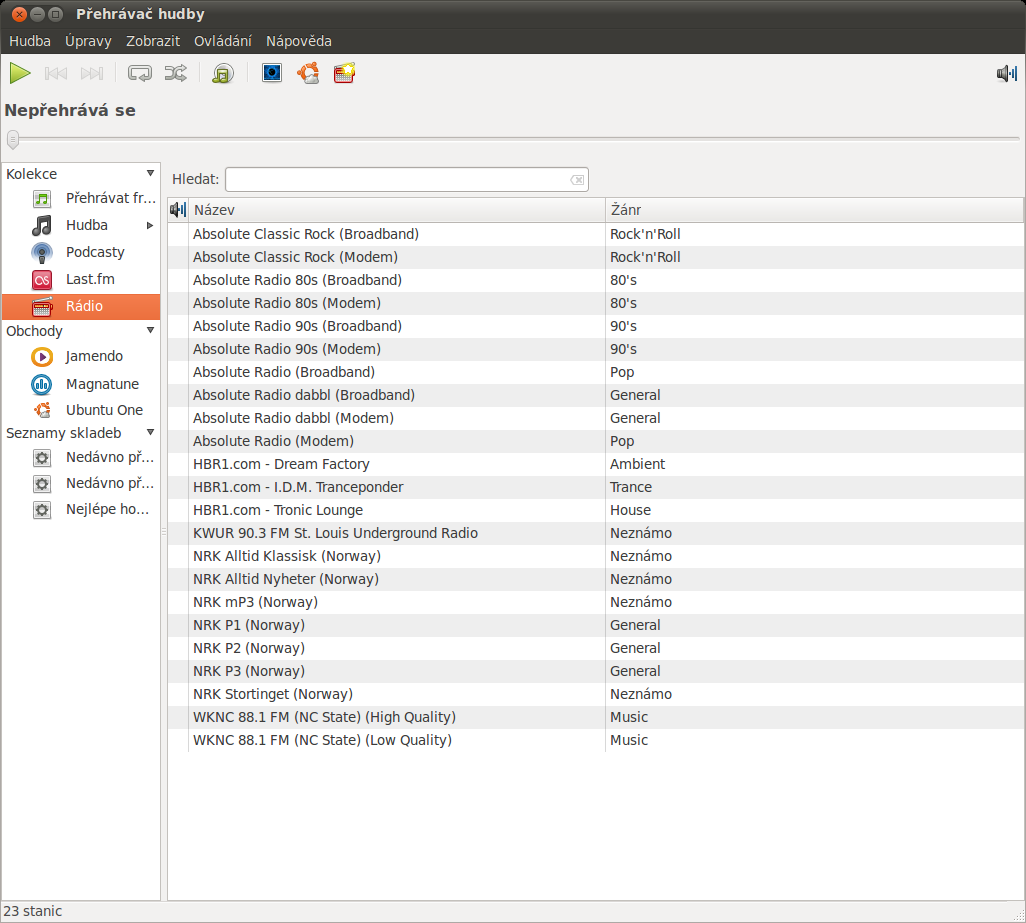The height and width of the screenshot is (923, 1026).
Task: Select WKNC 88.1 FM (Low Quality)
Action: coord(595,740)
